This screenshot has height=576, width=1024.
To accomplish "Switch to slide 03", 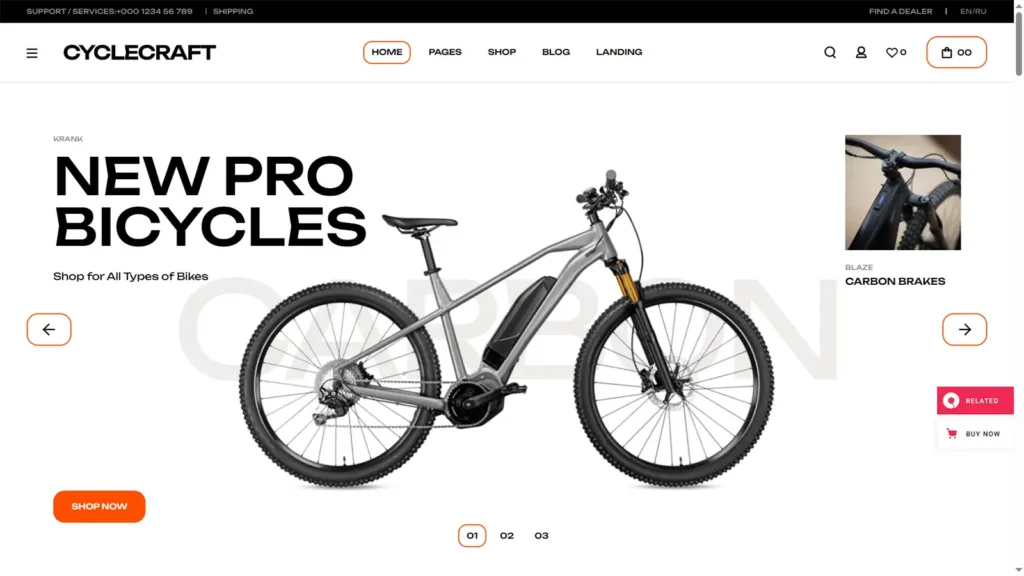I will click(541, 536).
